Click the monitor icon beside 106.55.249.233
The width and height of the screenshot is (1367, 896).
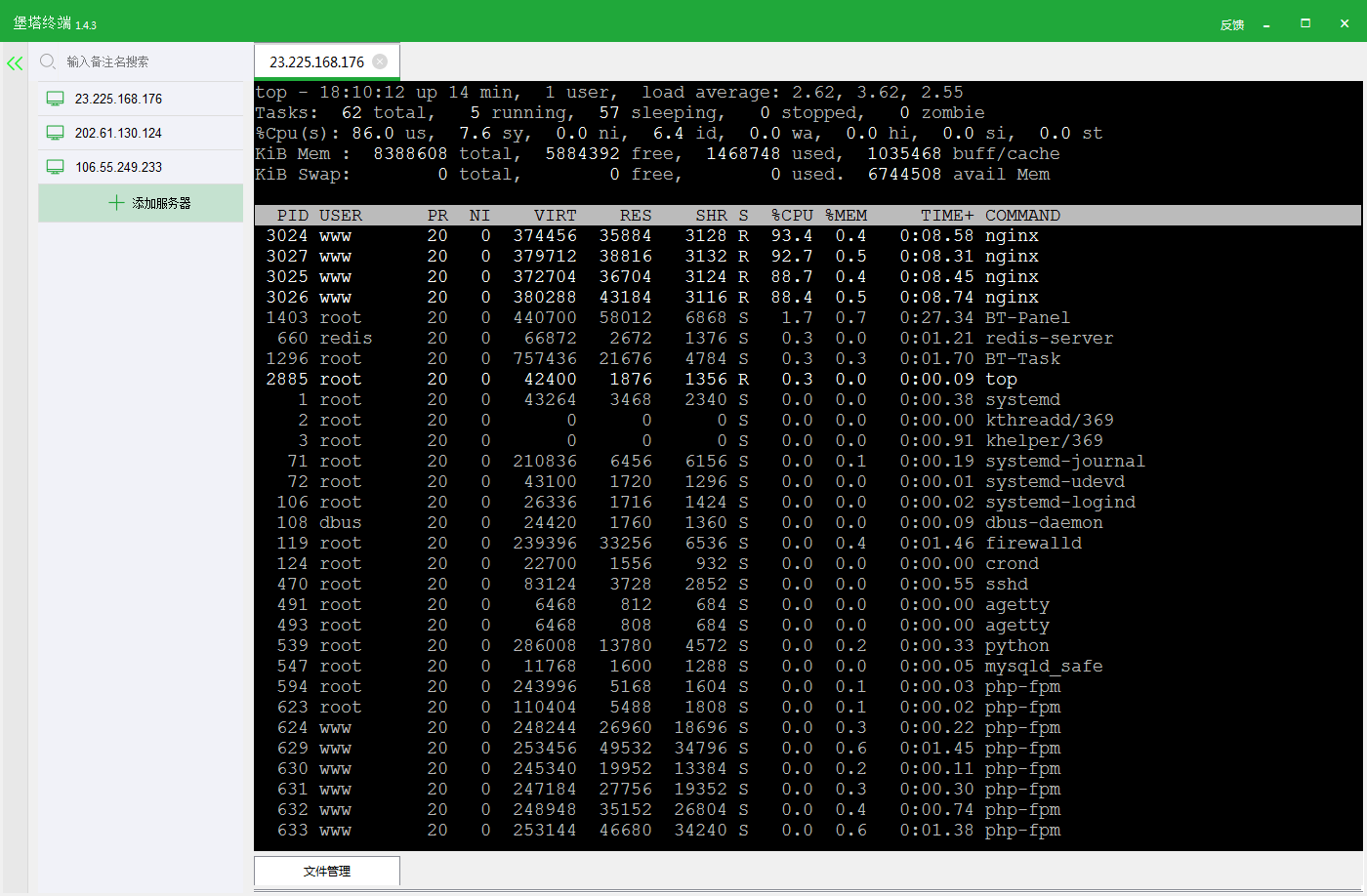56,167
